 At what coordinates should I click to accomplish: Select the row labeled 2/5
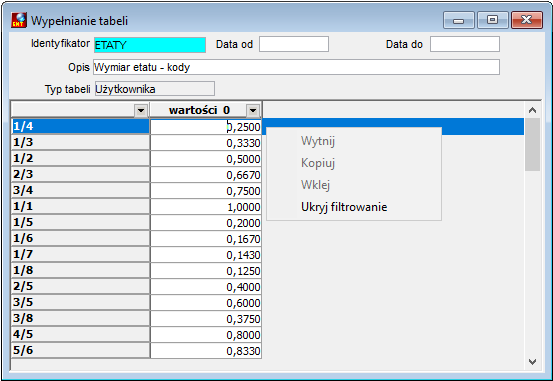coord(80,286)
